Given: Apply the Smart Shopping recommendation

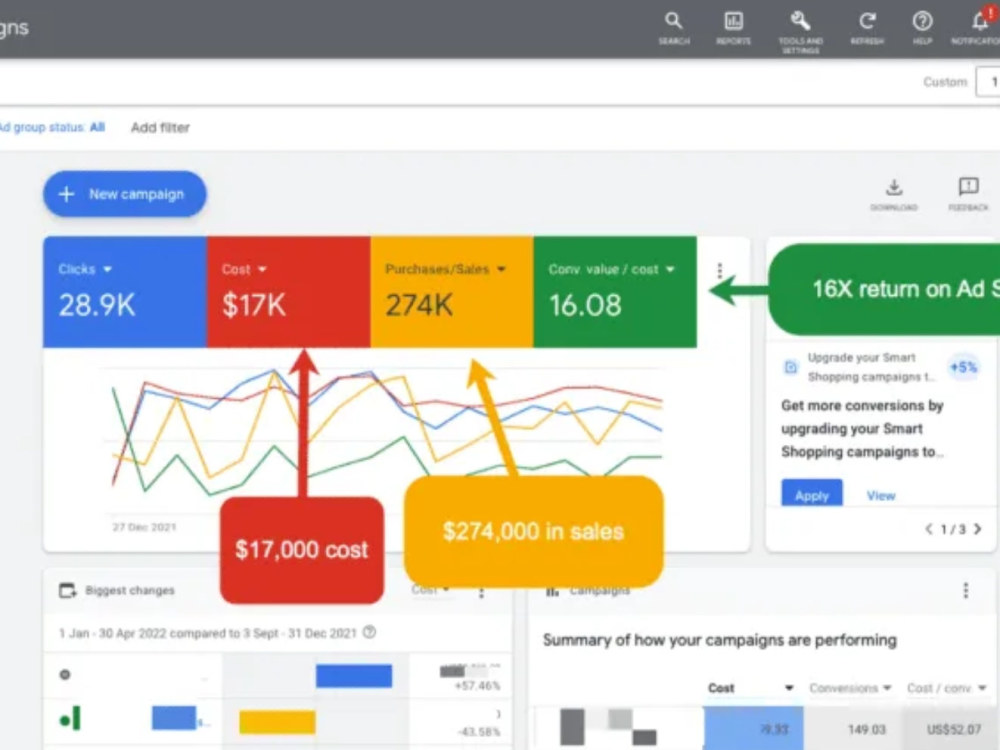Looking at the screenshot, I should click(x=812, y=495).
